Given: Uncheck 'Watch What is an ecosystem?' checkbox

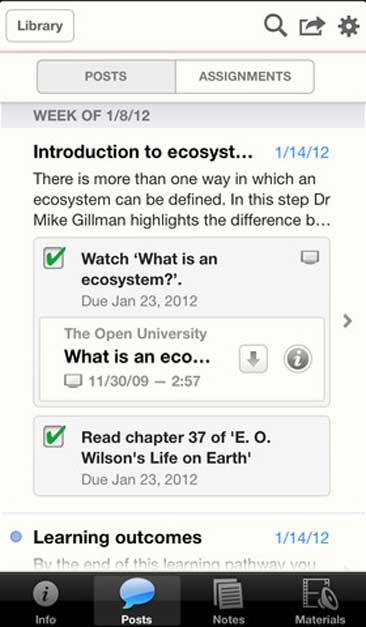Looking at the screenshot, I should point(54,258).
